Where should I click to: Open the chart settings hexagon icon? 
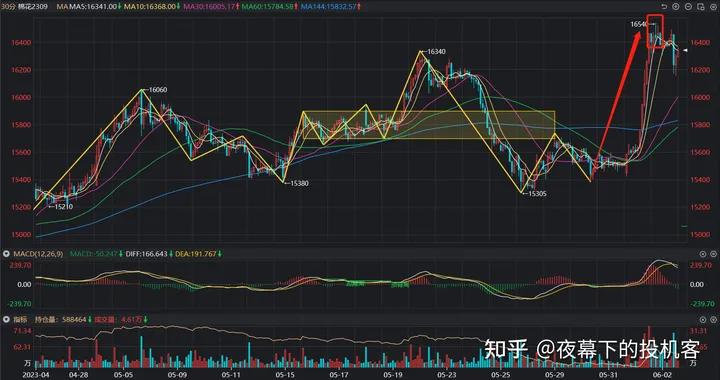(x=714, y=7)
